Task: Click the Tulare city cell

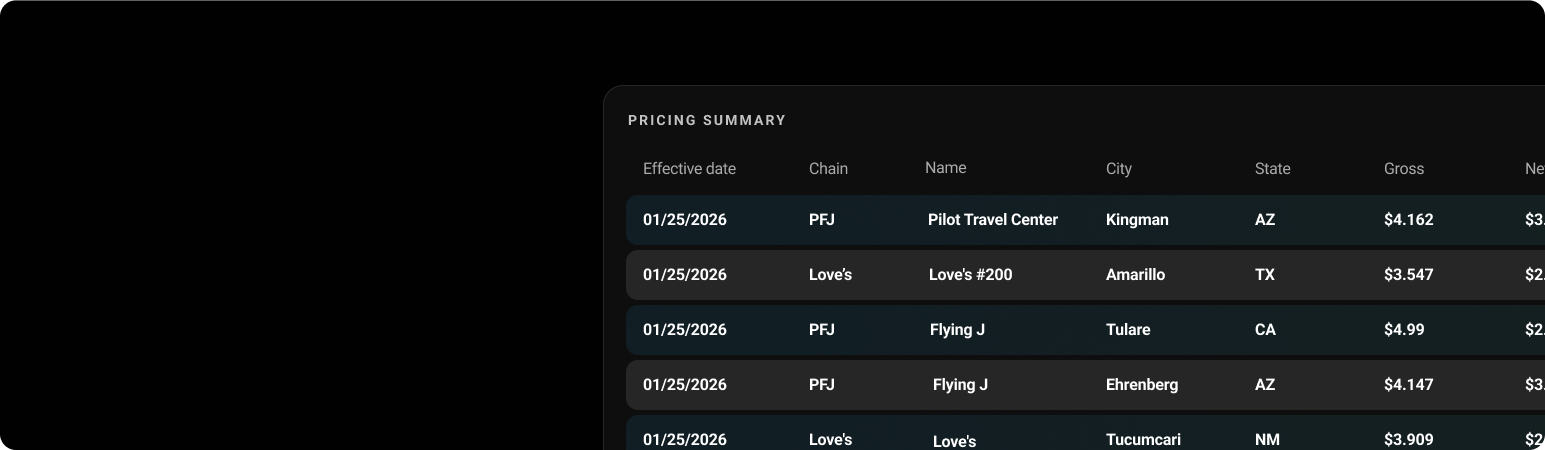Action: tap(1128, 330)
